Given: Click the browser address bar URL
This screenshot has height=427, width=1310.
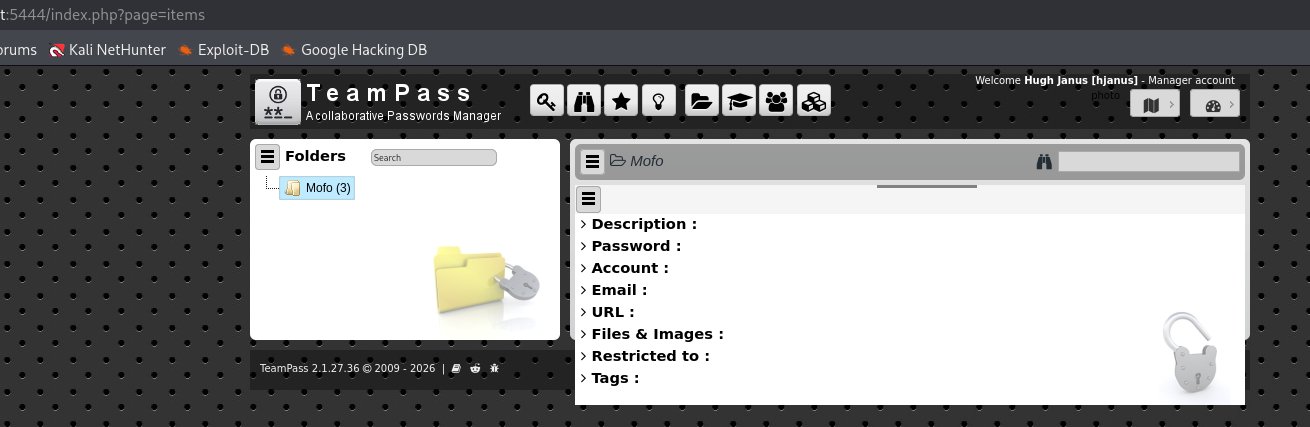Looking at the screenshot, I should click(102, 13).
